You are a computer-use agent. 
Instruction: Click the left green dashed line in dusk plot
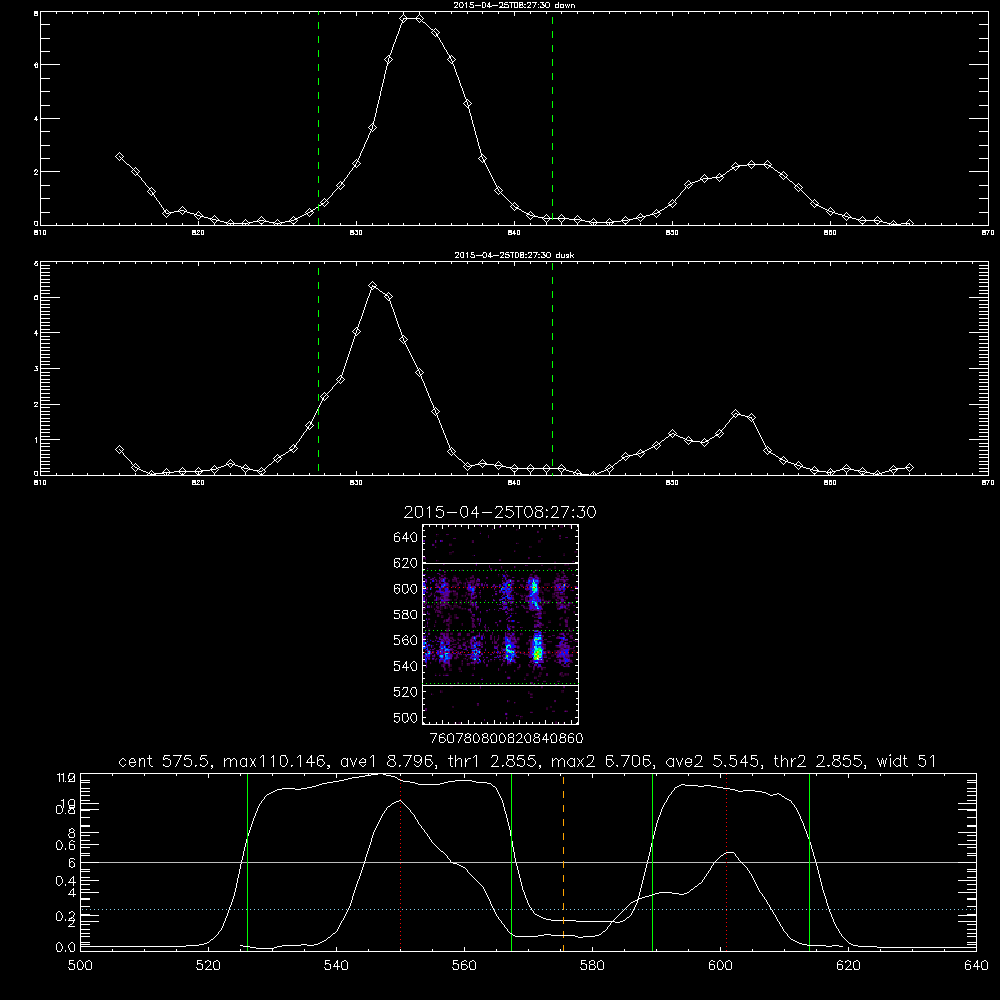pyautogui.click(x=318, y=369)
